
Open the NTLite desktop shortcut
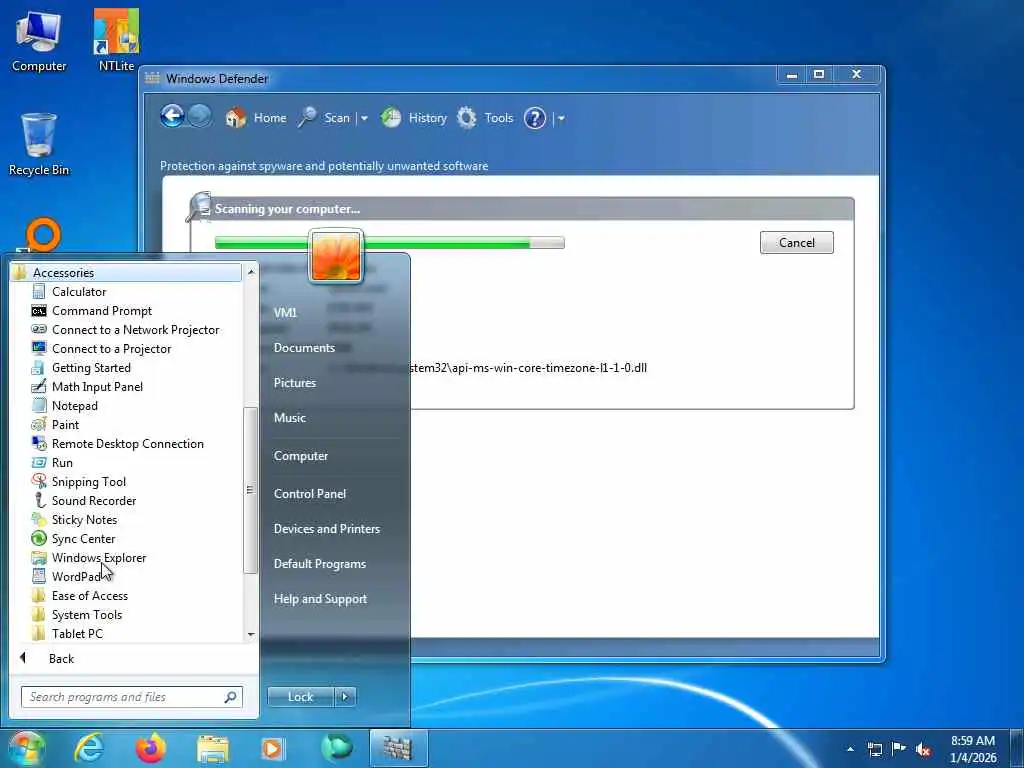click(116, 40)
